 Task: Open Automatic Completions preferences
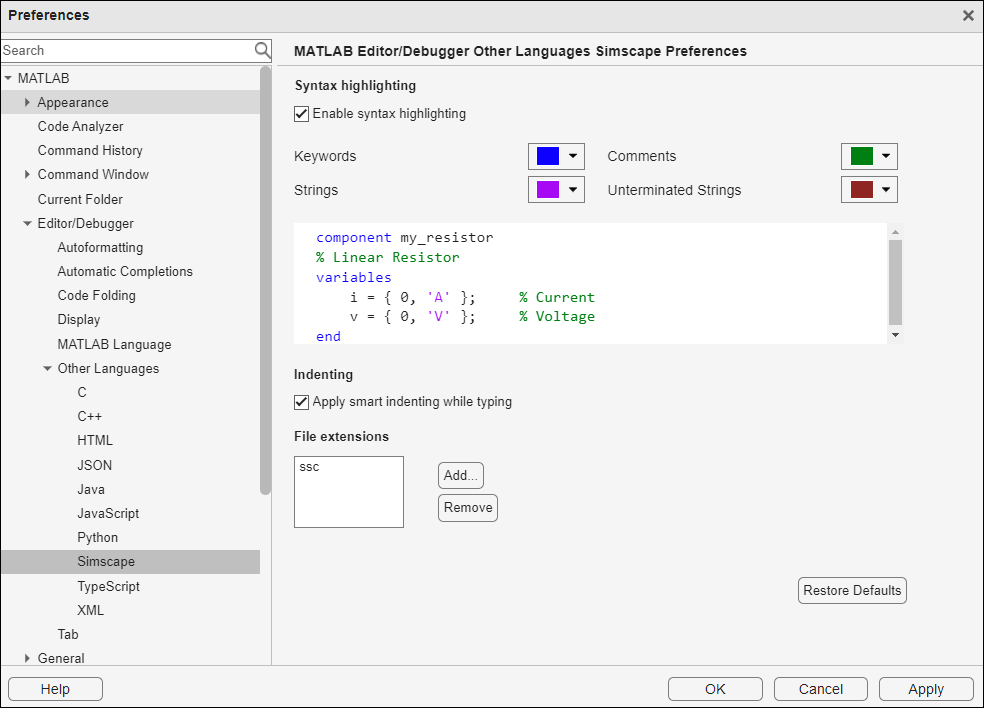click(125, 271)
